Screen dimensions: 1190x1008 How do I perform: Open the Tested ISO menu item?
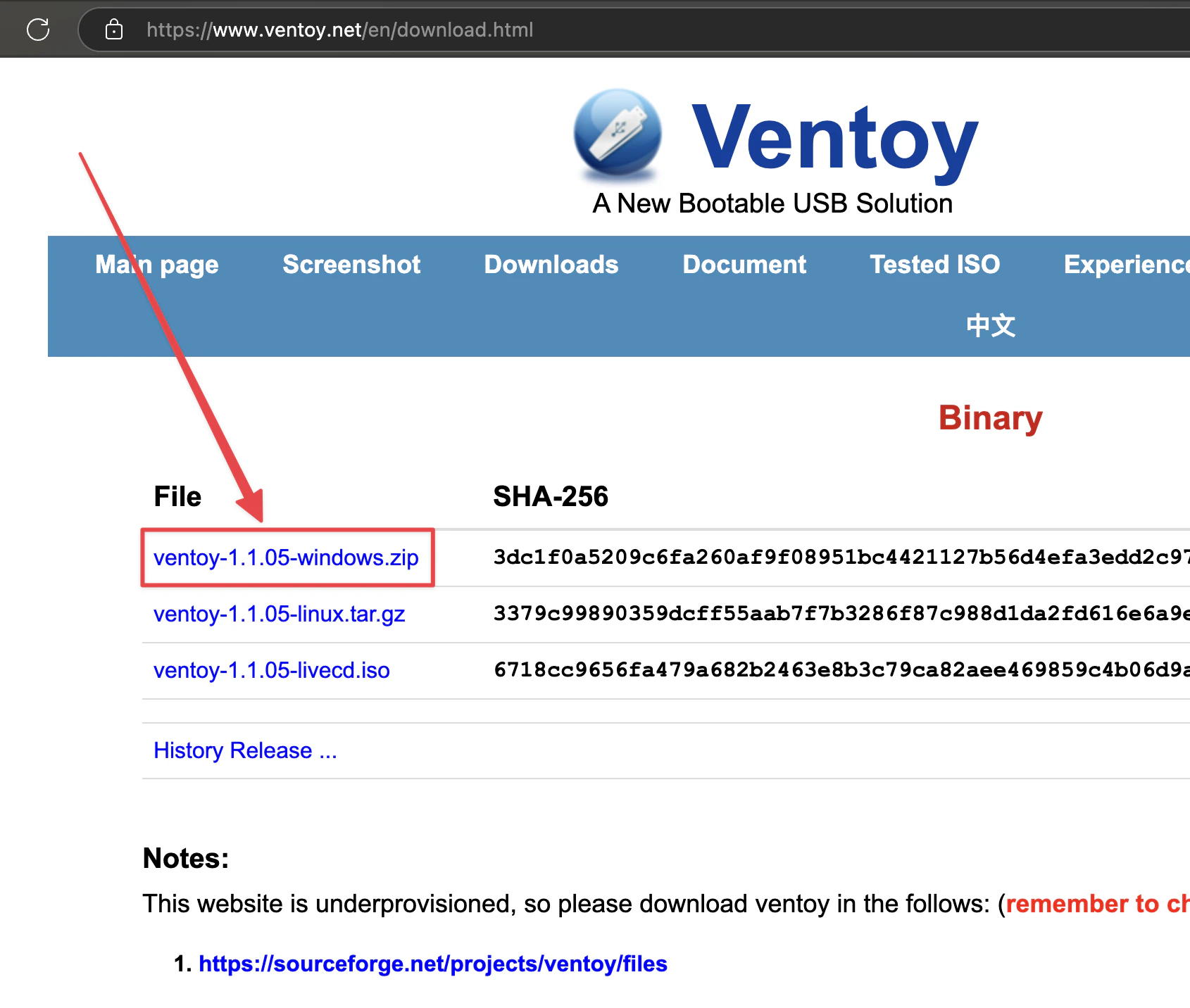(x=935, y=265)
